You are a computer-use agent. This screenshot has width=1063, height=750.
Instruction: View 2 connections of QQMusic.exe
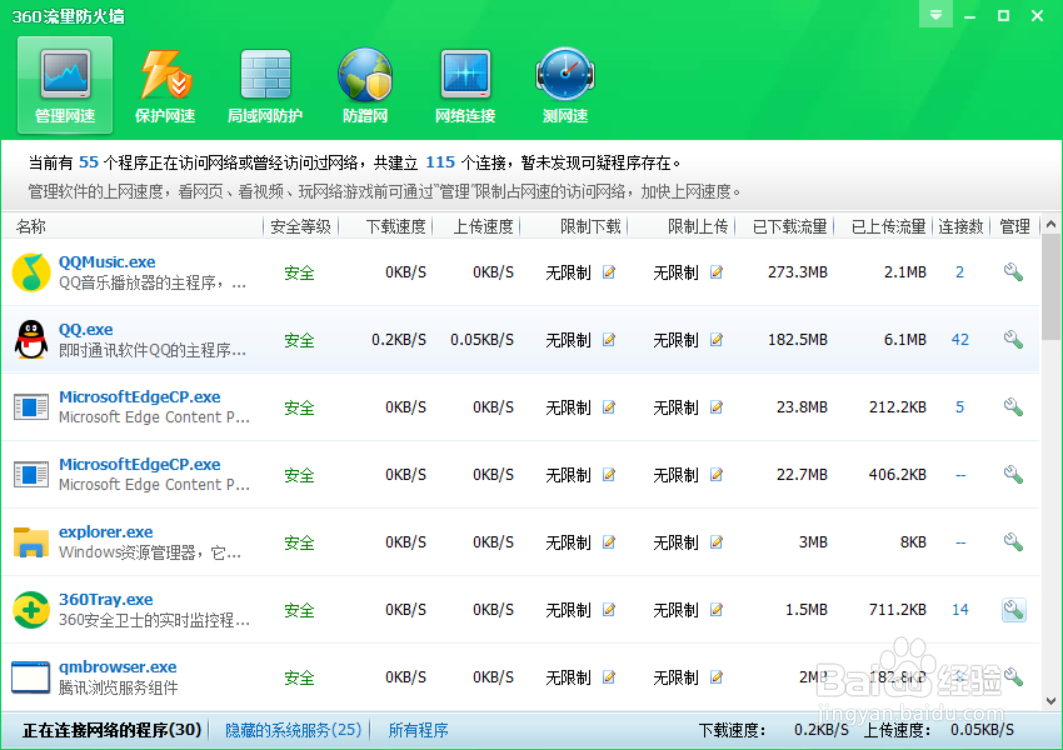pyautogui.click(x=960, y=273)
